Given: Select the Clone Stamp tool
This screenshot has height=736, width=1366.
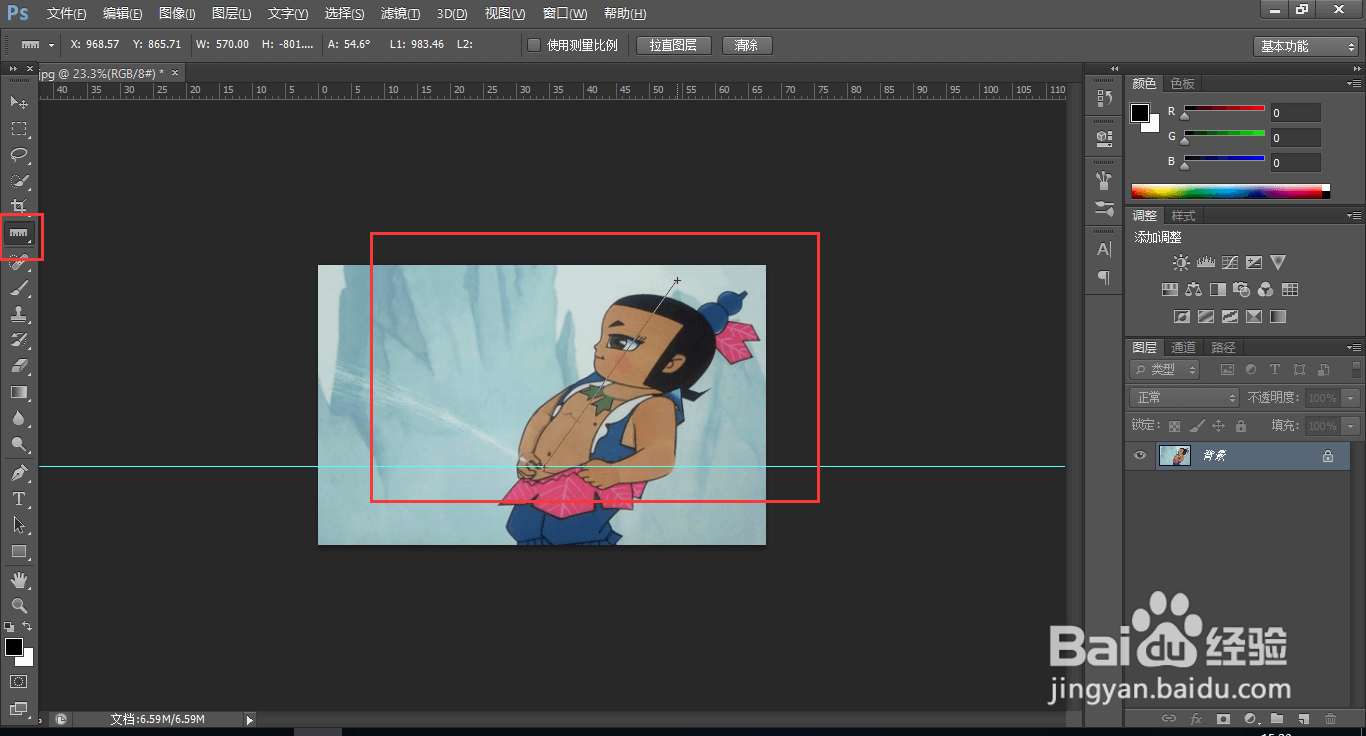Looking at the screenshot, I should click(x=19, y=314).
